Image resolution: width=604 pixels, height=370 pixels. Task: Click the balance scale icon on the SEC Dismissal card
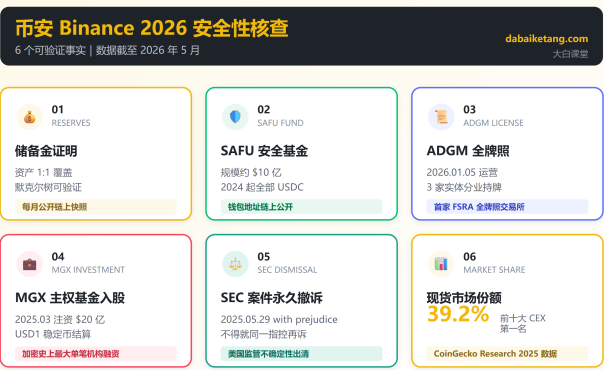click(235, 264)
